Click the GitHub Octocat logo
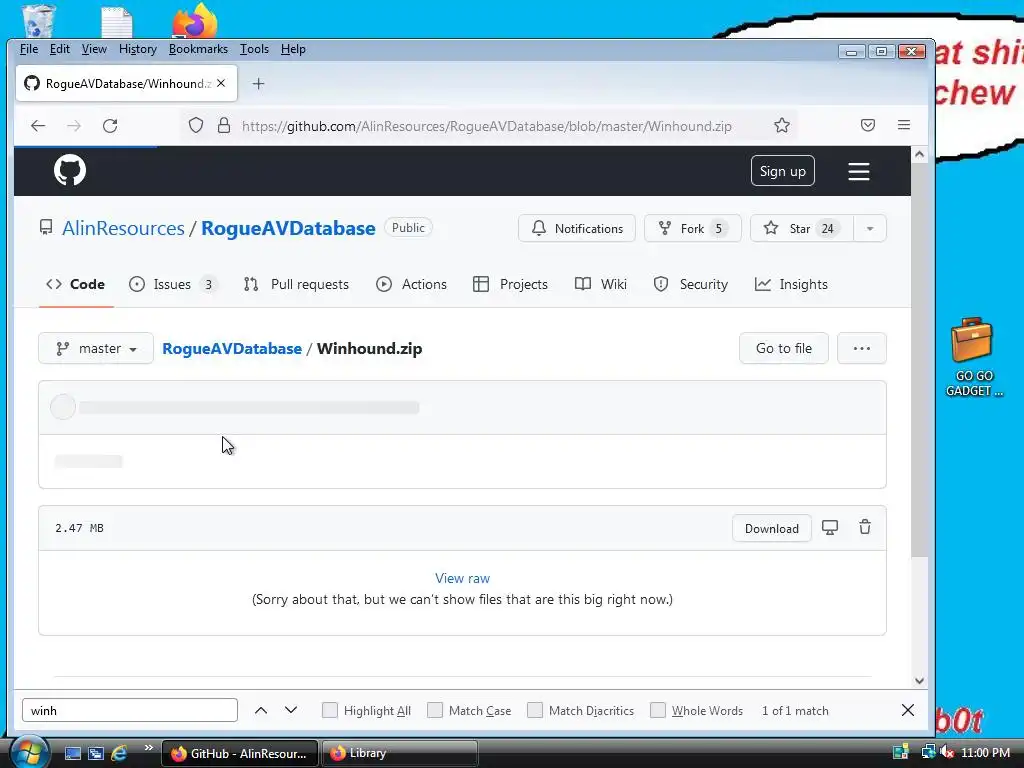This screenshot has width=1024, height=768. pos(70,170)
